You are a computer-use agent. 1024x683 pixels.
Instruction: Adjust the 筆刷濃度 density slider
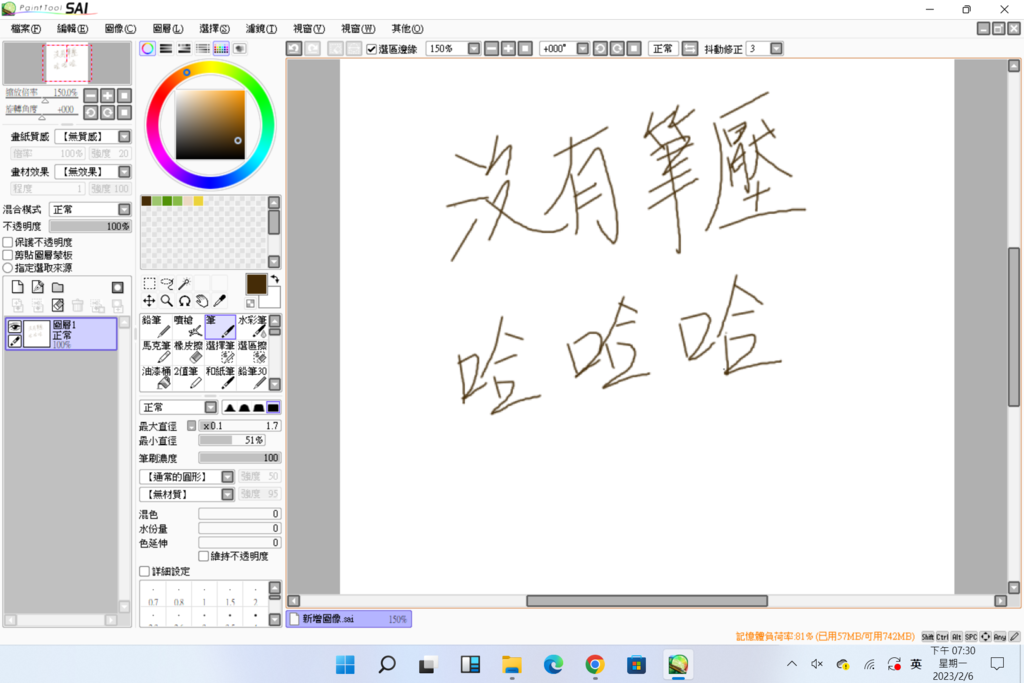(240, 458)
